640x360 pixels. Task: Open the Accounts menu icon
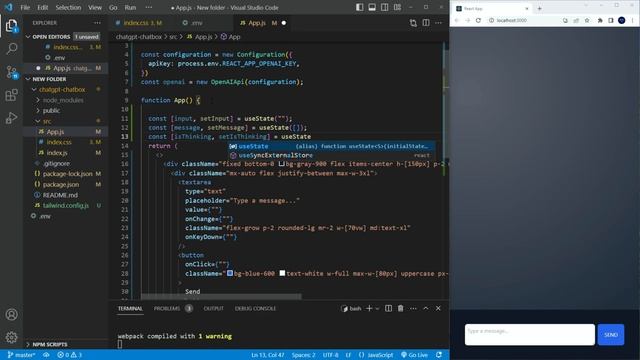tap(11, 315)
